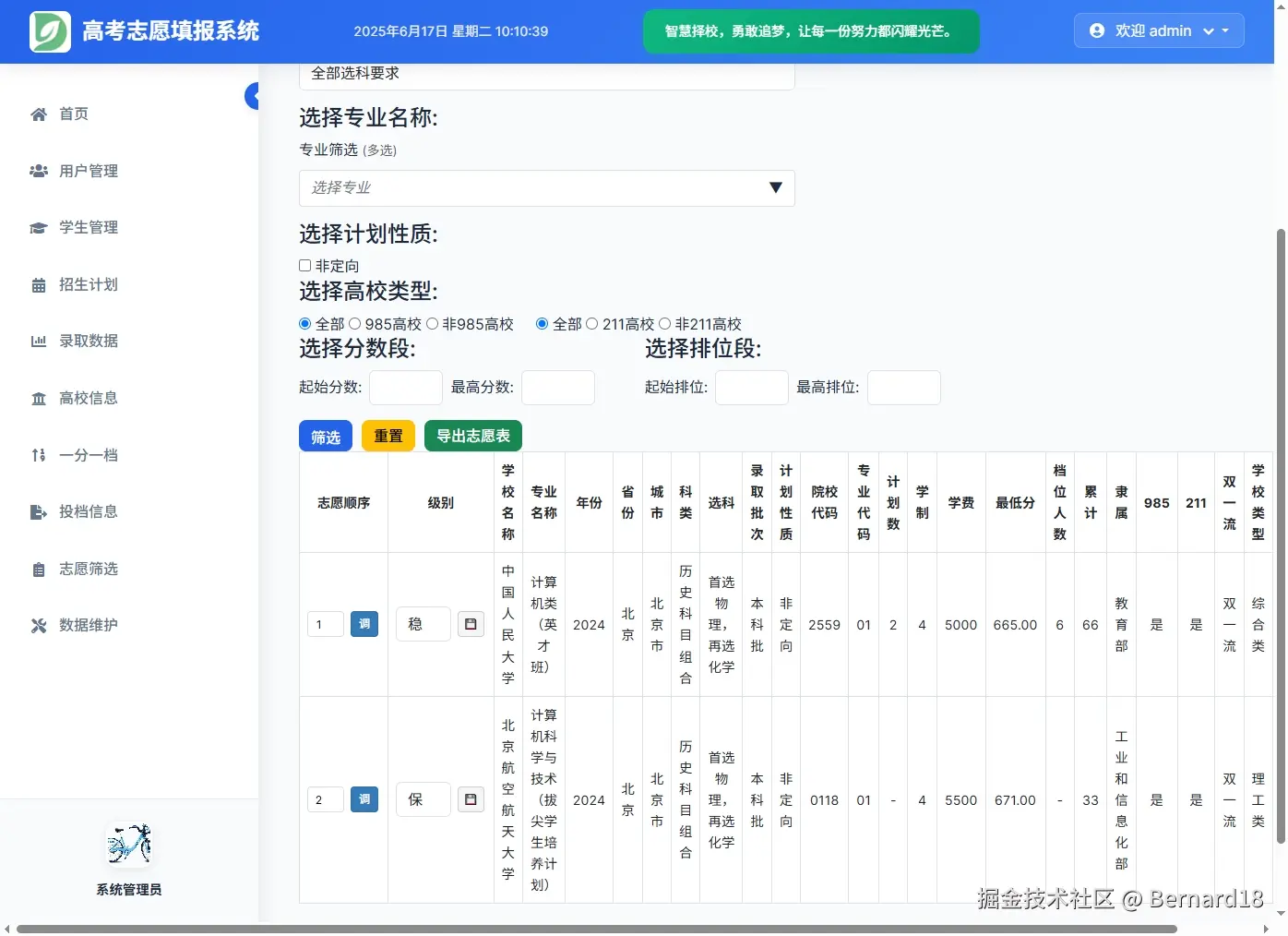The image size is (1288, 936).
Task: Open 录取数据 menu item
Action: pos(89,342)
